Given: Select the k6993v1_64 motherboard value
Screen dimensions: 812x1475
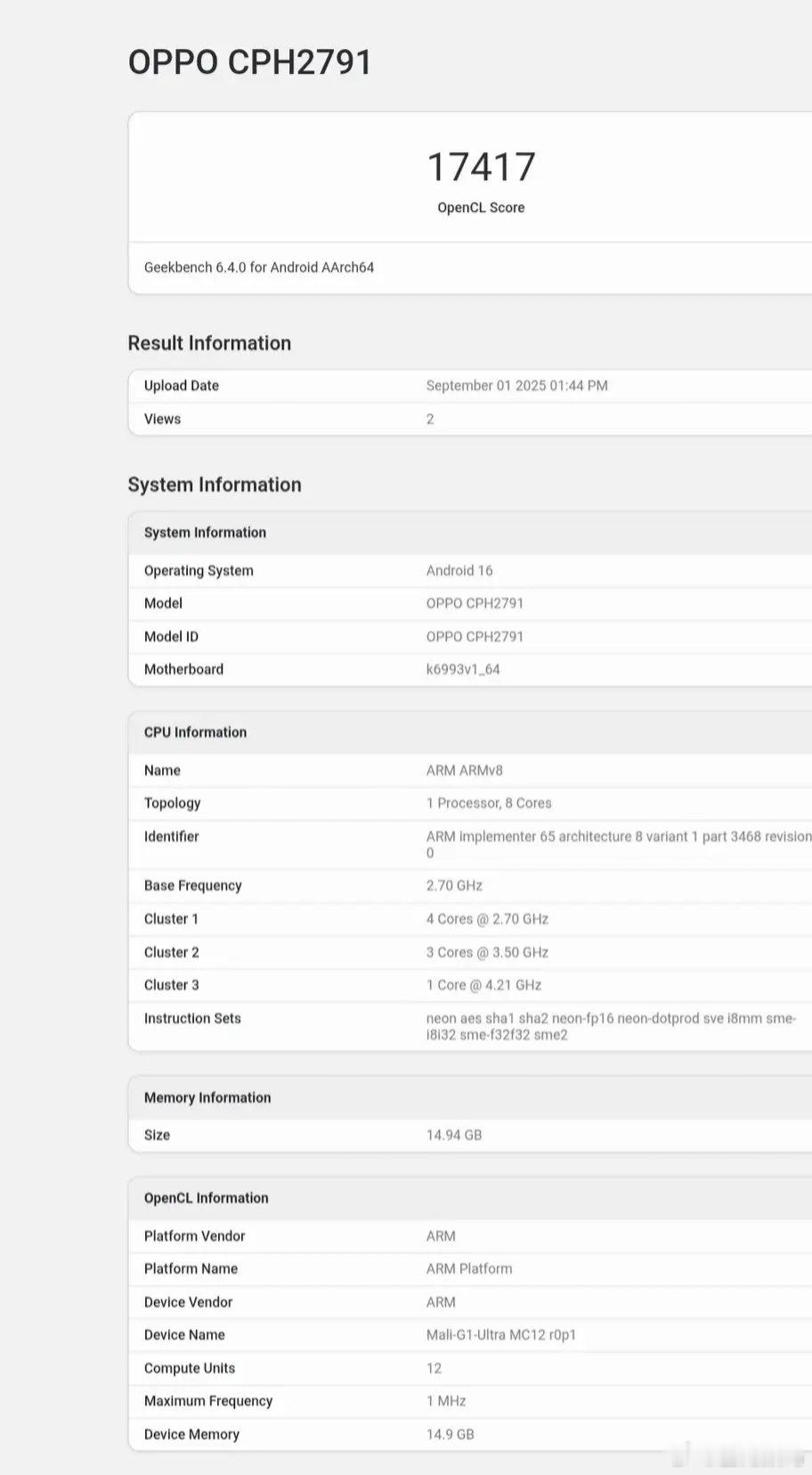Looking at the screenshot, I should [x=463, y=670].
